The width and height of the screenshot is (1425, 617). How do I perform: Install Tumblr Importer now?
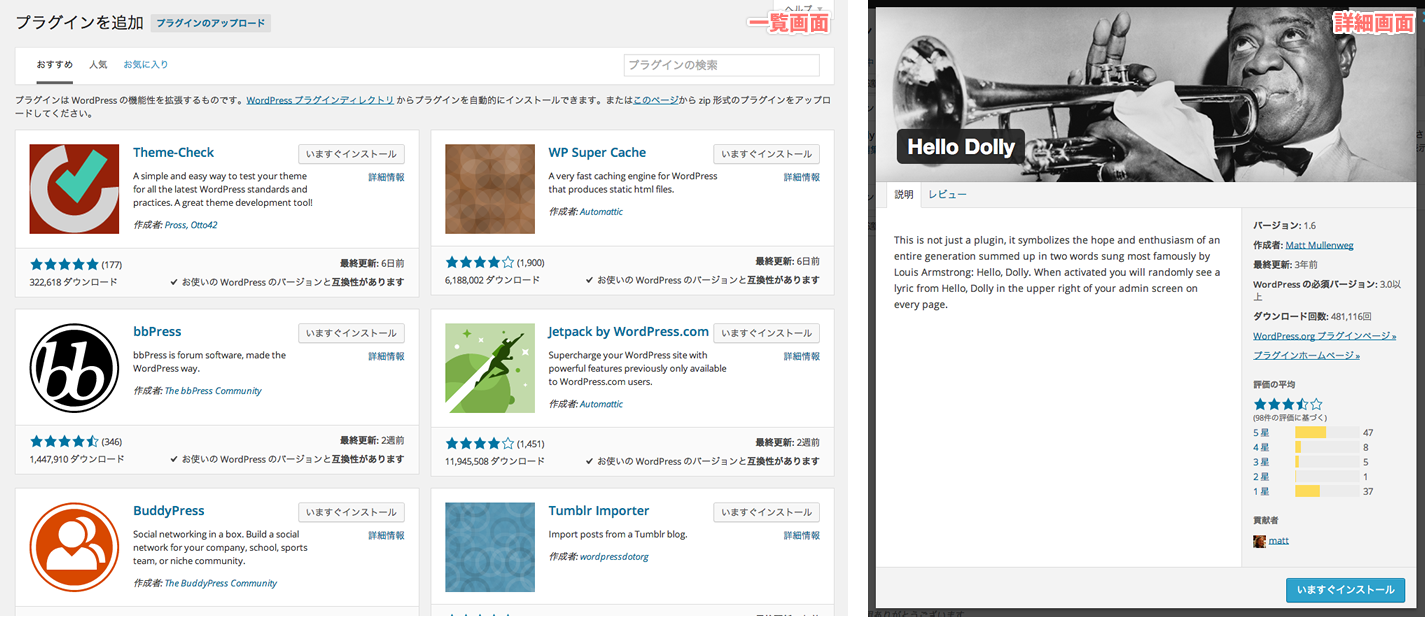pyautogui.click(x=766, y=512)
